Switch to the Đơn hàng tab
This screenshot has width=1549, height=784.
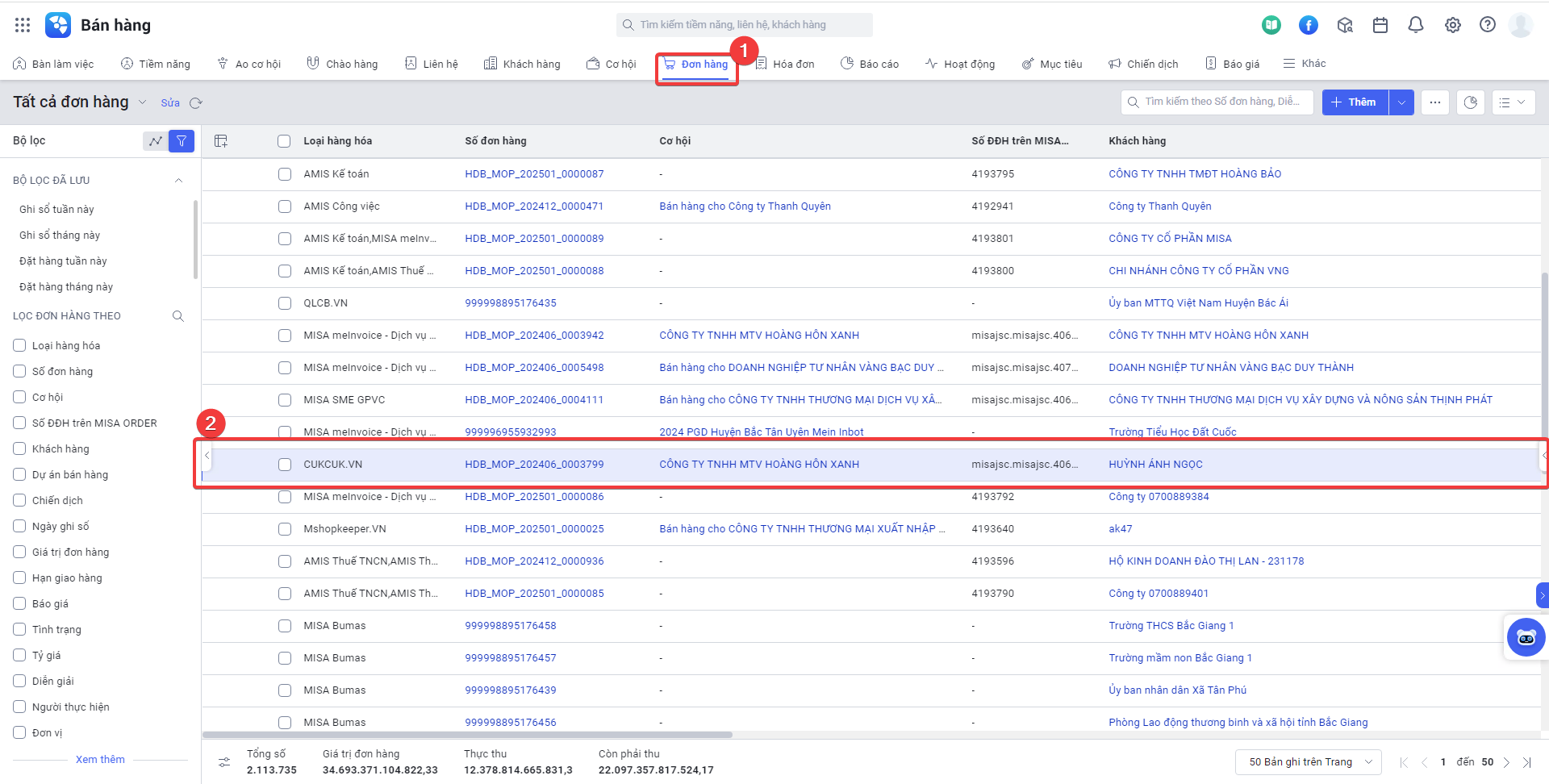[x=695, y=64]
